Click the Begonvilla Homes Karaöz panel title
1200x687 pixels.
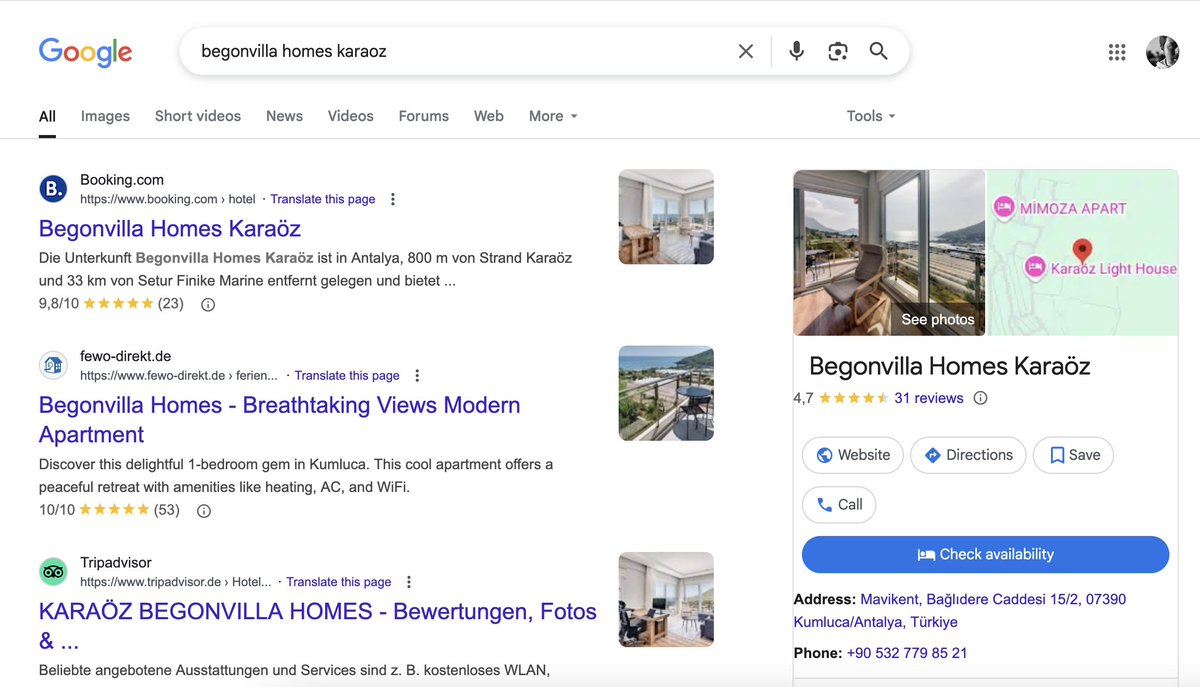[949, 366]
